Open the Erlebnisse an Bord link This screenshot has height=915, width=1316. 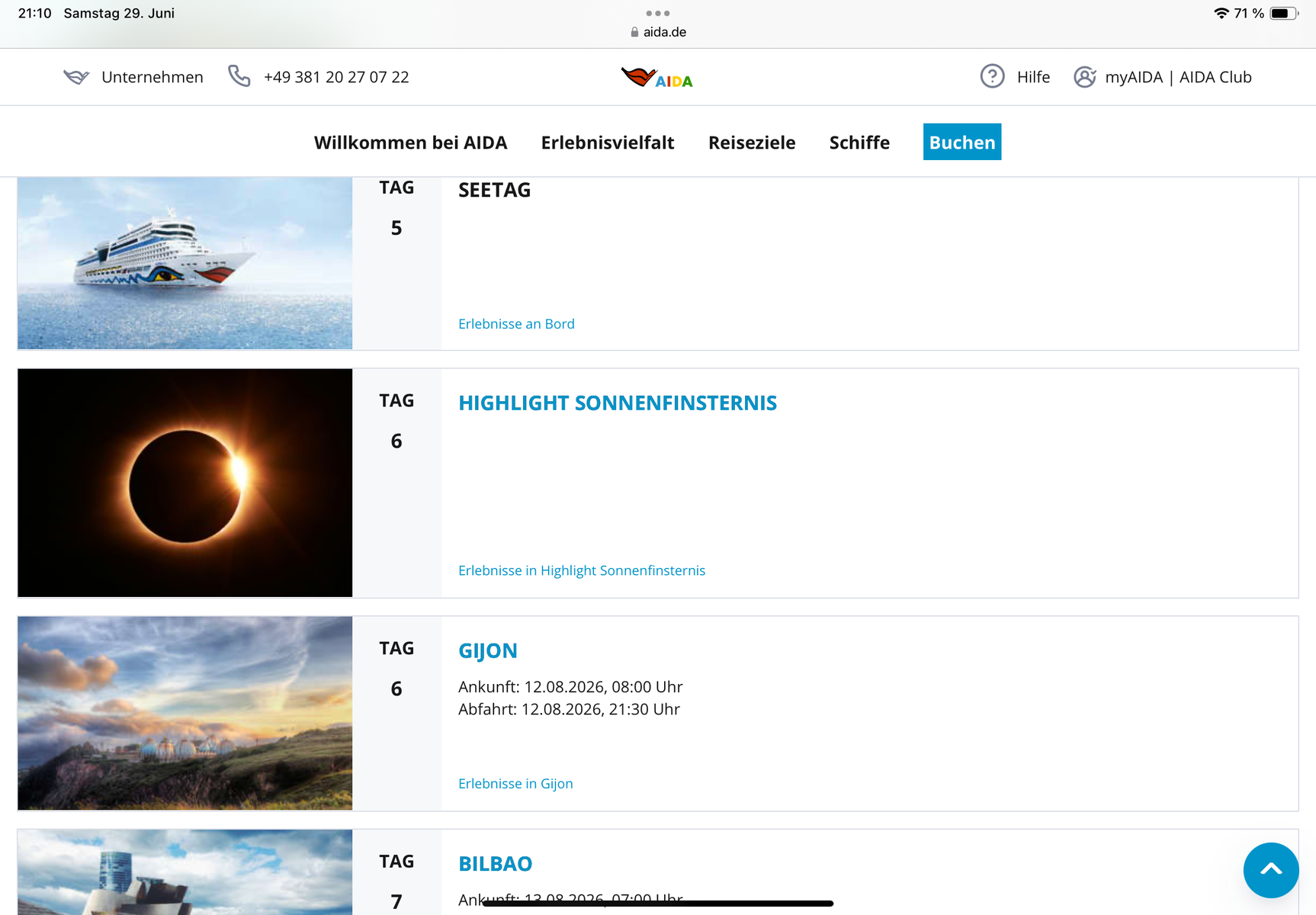point(516,324)
